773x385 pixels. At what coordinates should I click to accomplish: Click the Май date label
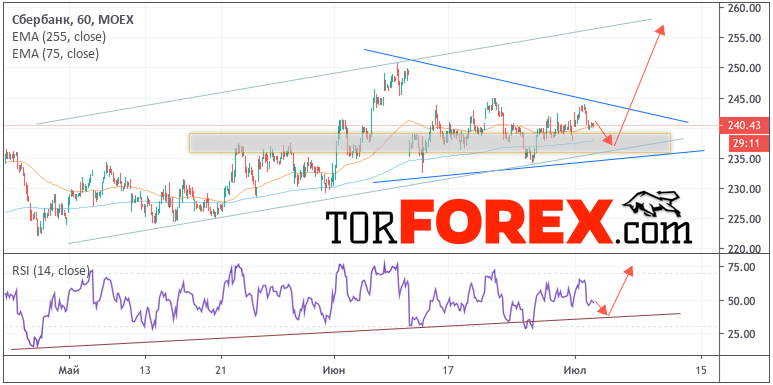coord(69,370)
